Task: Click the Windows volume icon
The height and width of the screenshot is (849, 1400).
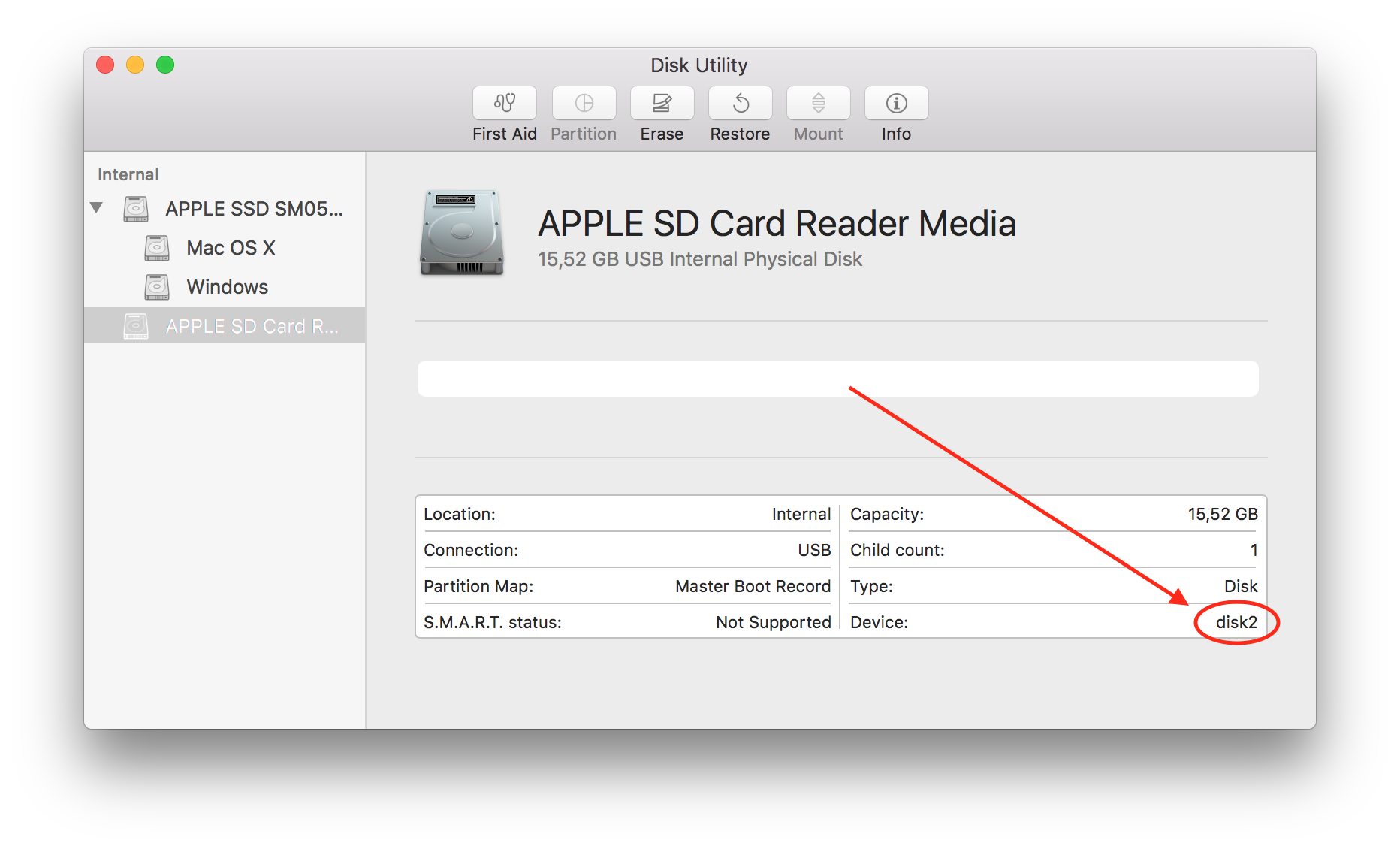Action: pyautogui.click(x=157, y=287)
